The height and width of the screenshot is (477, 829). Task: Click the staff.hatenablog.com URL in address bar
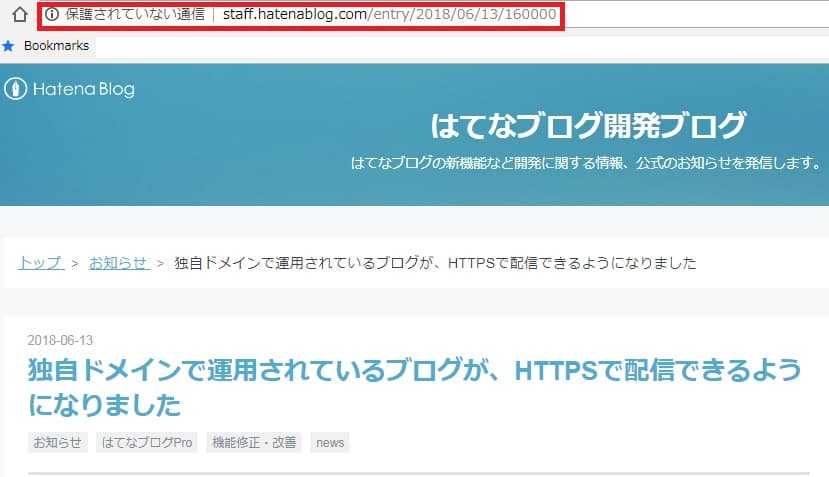tap(390, 14)
